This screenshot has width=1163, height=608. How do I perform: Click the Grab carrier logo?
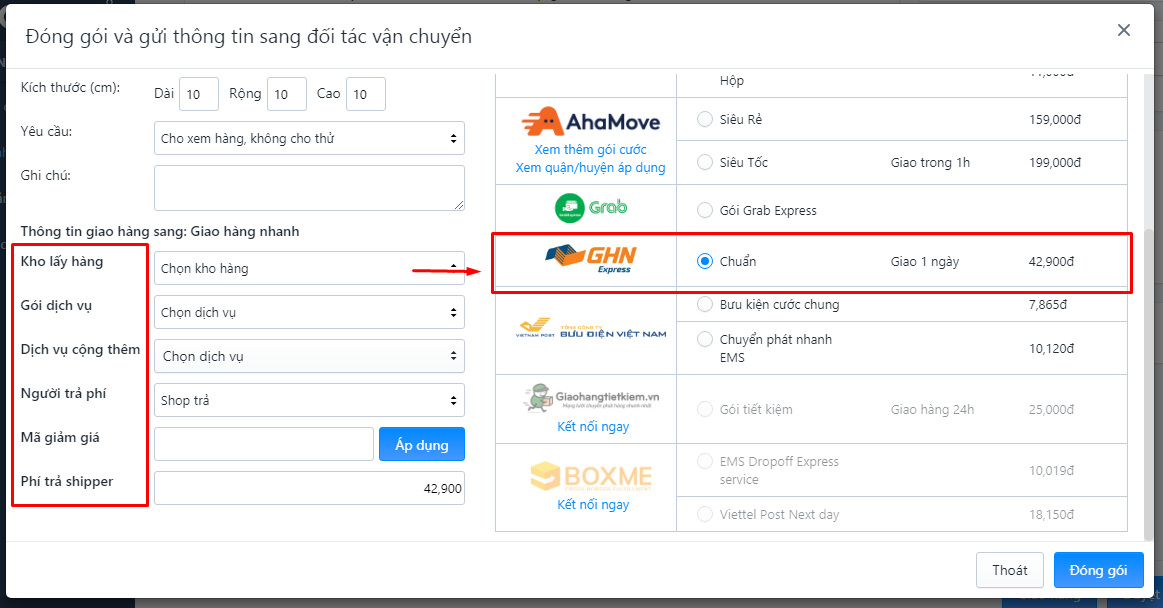[590, 208]
